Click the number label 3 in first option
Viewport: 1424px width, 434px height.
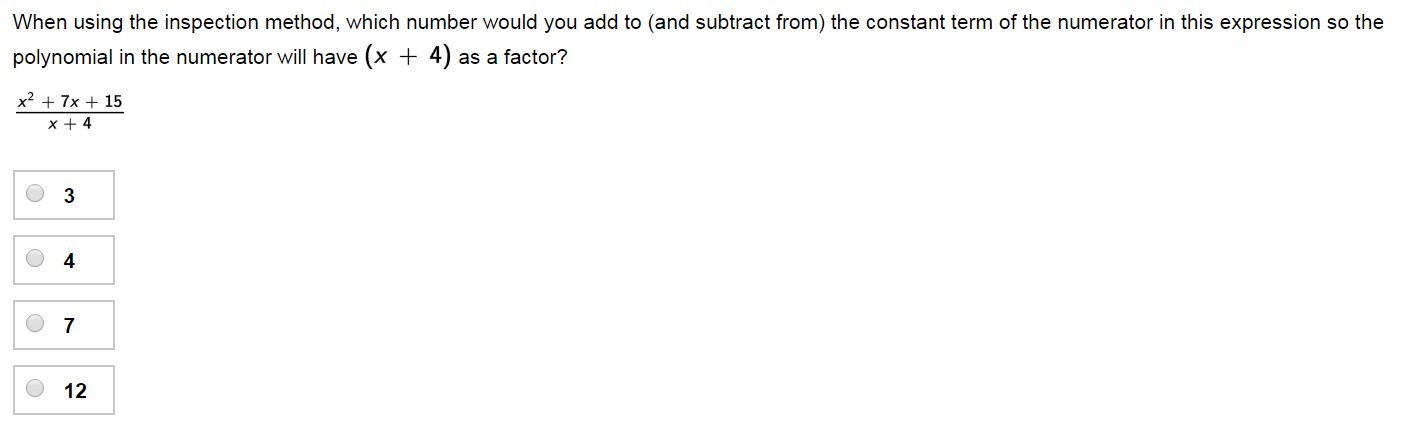click(x=69, y=196)
